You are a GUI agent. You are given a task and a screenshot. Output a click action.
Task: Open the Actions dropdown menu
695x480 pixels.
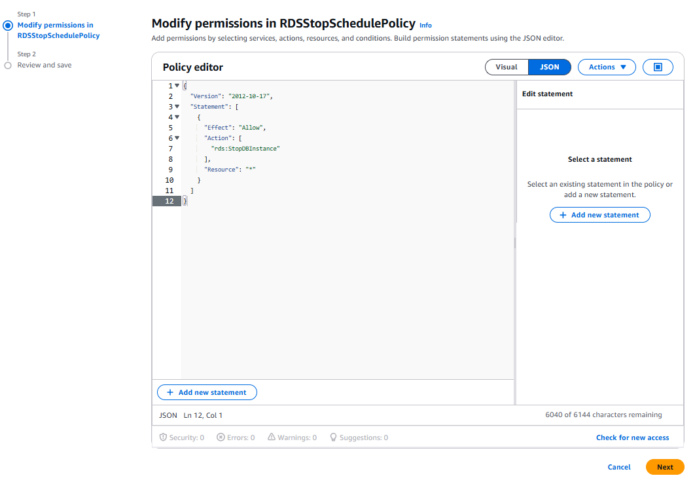[x=607, y=67]
